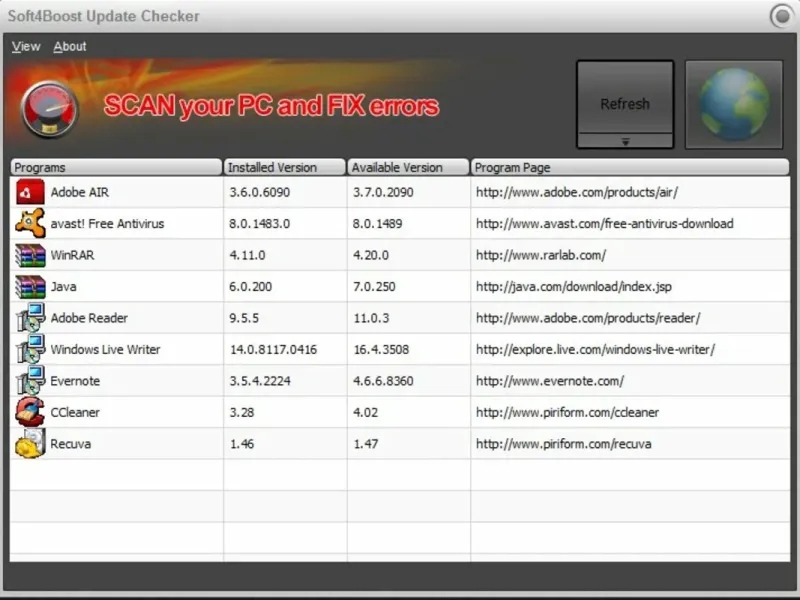Click the Adobe Reader row icon
The width and height of the screenshot is (800, 600).
30,318
